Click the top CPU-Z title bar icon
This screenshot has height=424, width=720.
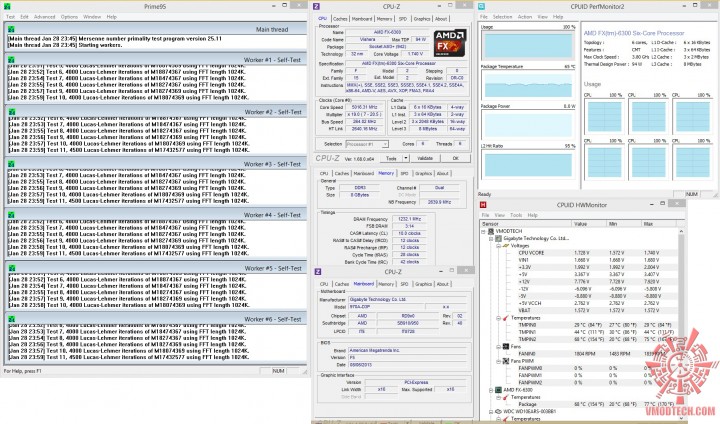click(317, 6)
